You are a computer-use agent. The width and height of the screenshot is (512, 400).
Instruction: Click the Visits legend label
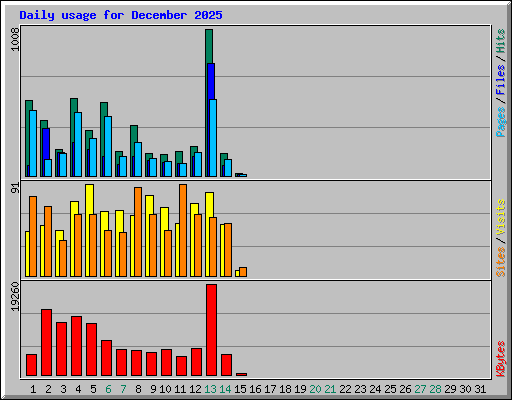(500, 218)
